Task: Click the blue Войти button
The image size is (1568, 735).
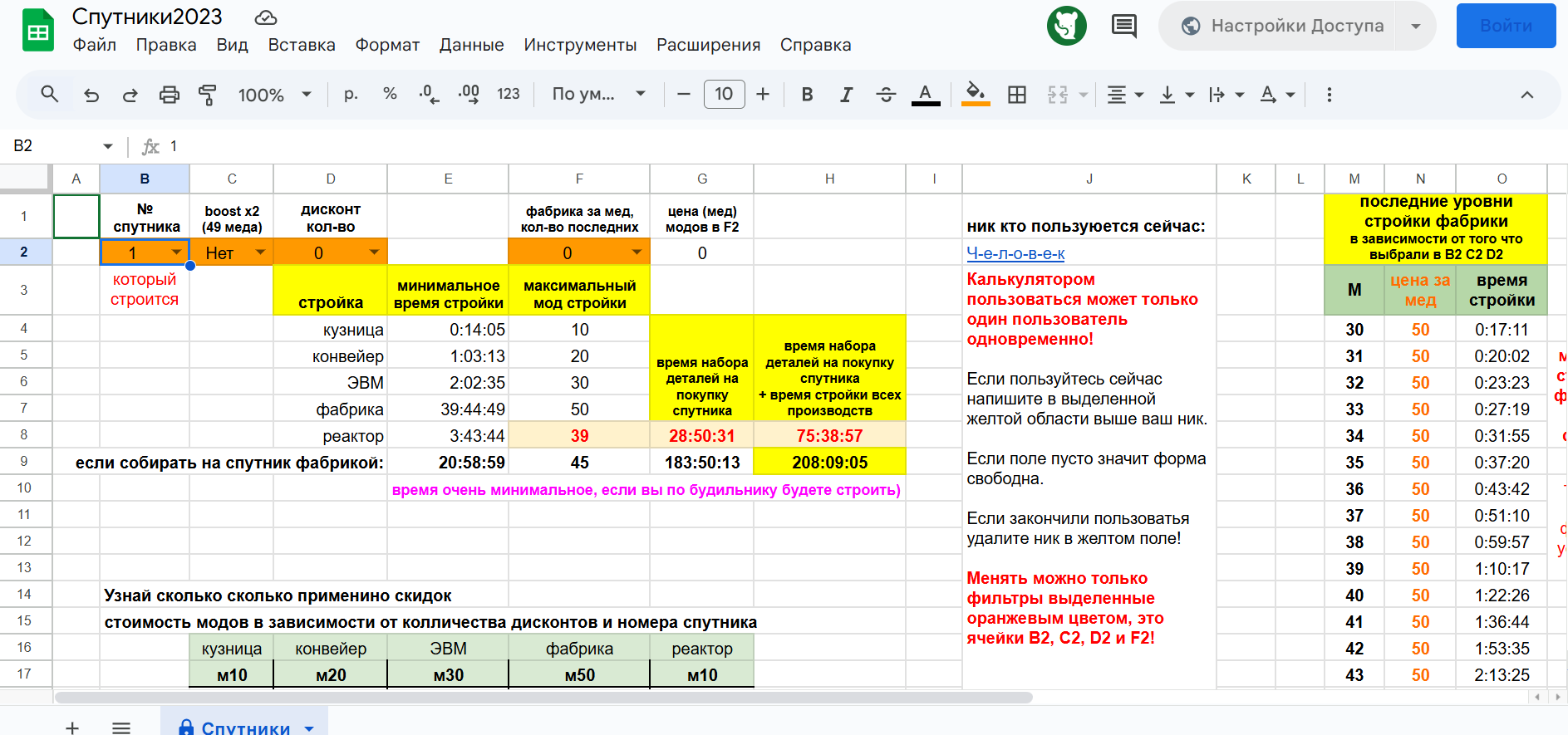Action: [x=1505, y=26]
